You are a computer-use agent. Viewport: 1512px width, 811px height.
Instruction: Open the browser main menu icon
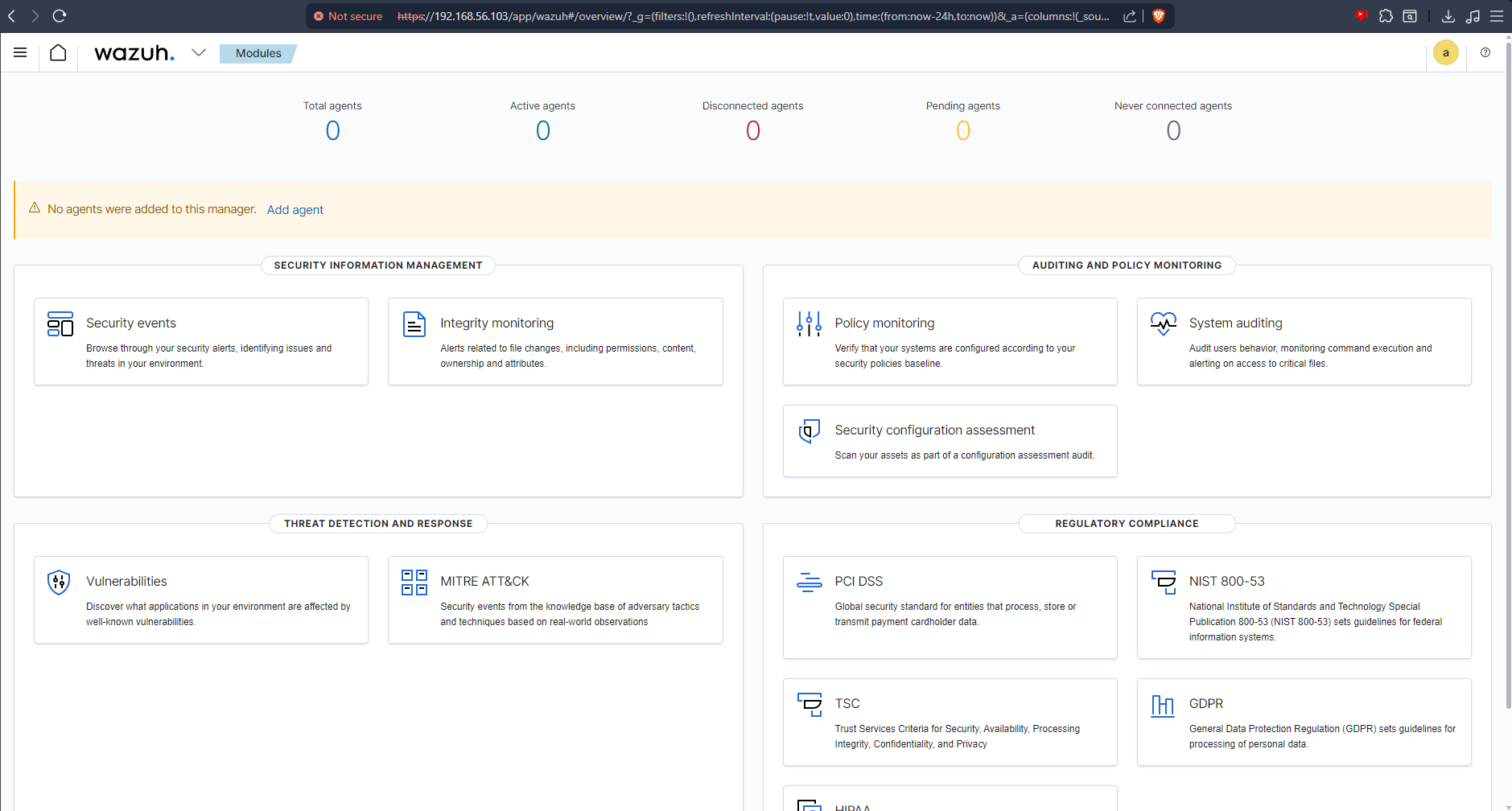(x=1497, y=15)
